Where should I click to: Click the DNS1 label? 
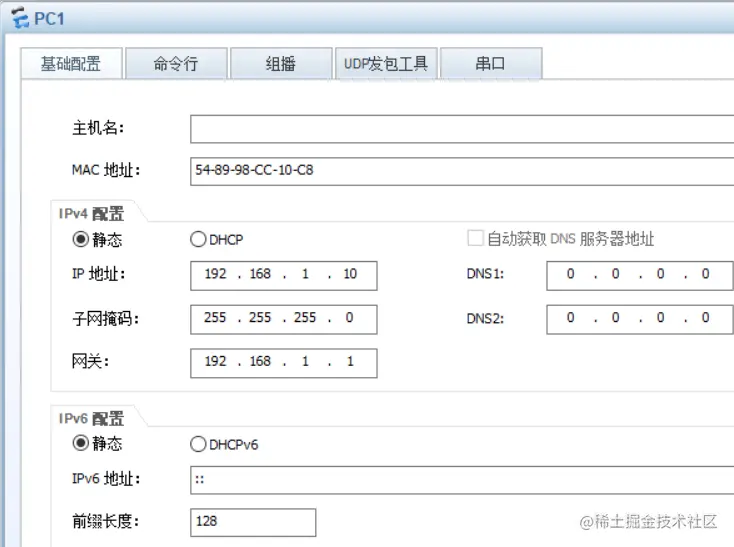(x=485, y=274)
